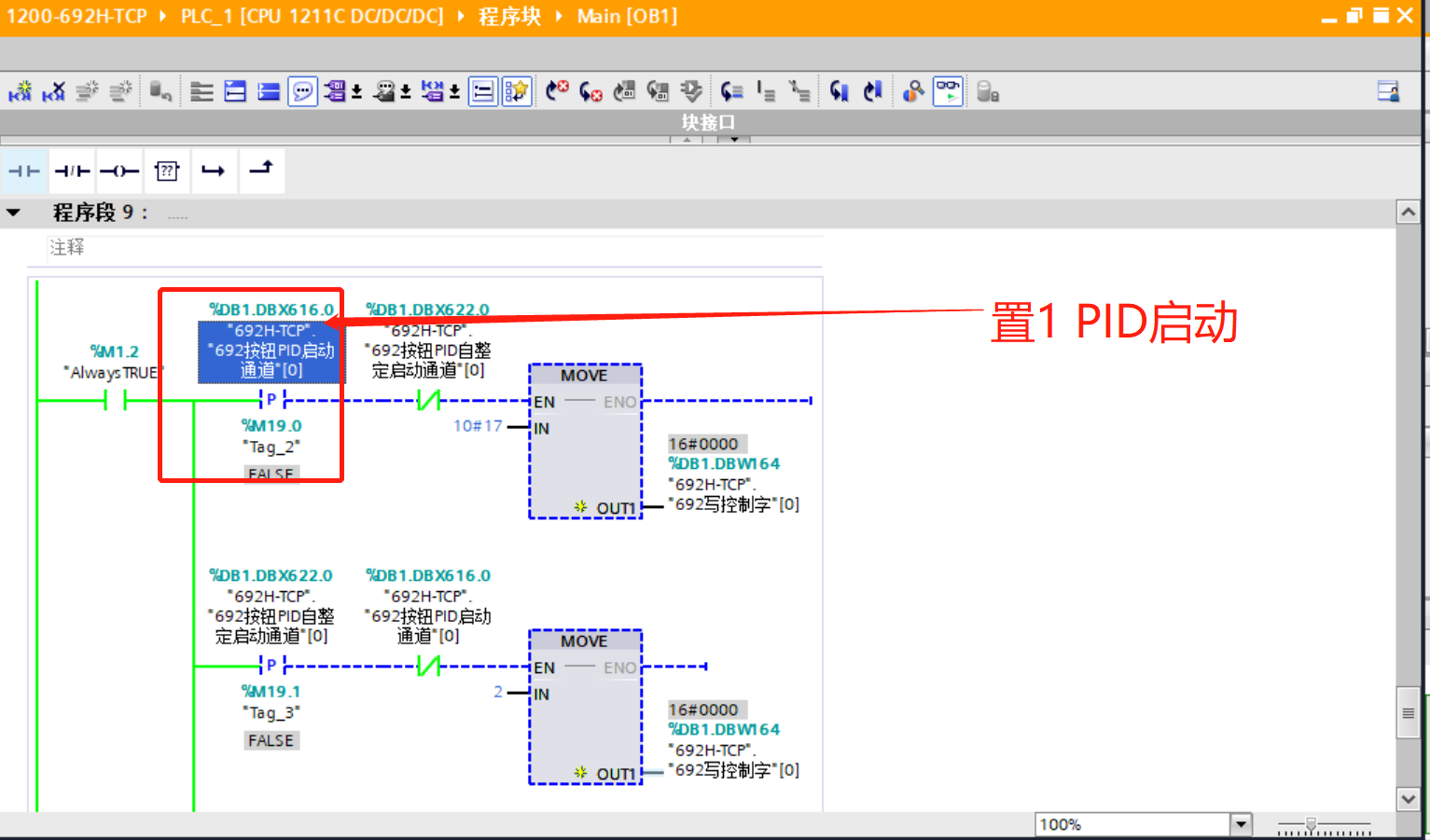Click the absolute/symbolic operands icon
This screenshot has height=840, width=1430.
[335, 91]
